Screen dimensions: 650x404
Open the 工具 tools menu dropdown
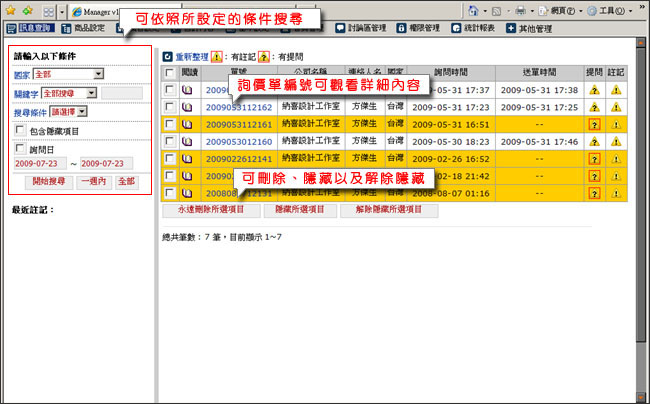tap(610, 11)
